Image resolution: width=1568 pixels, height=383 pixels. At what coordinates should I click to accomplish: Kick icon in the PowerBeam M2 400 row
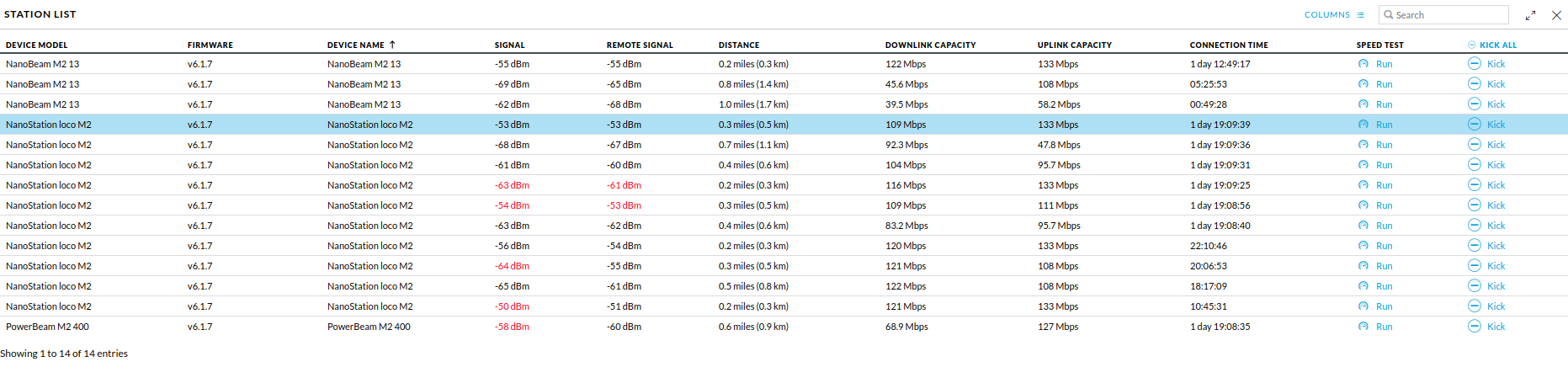click(x=1475, y=326)
